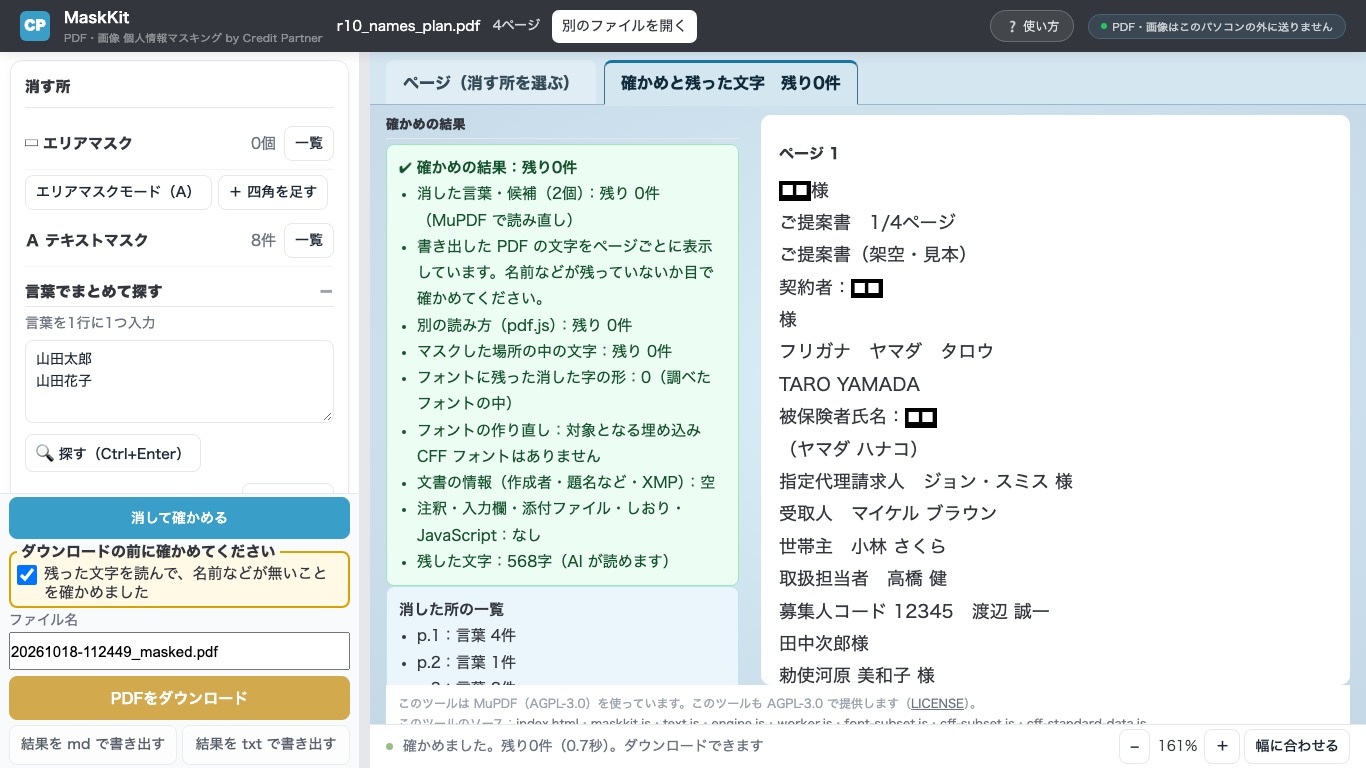1366x768 pixels.
Task: Click 勅使河原 美和子 様 line
Action: tap(857, 675)
